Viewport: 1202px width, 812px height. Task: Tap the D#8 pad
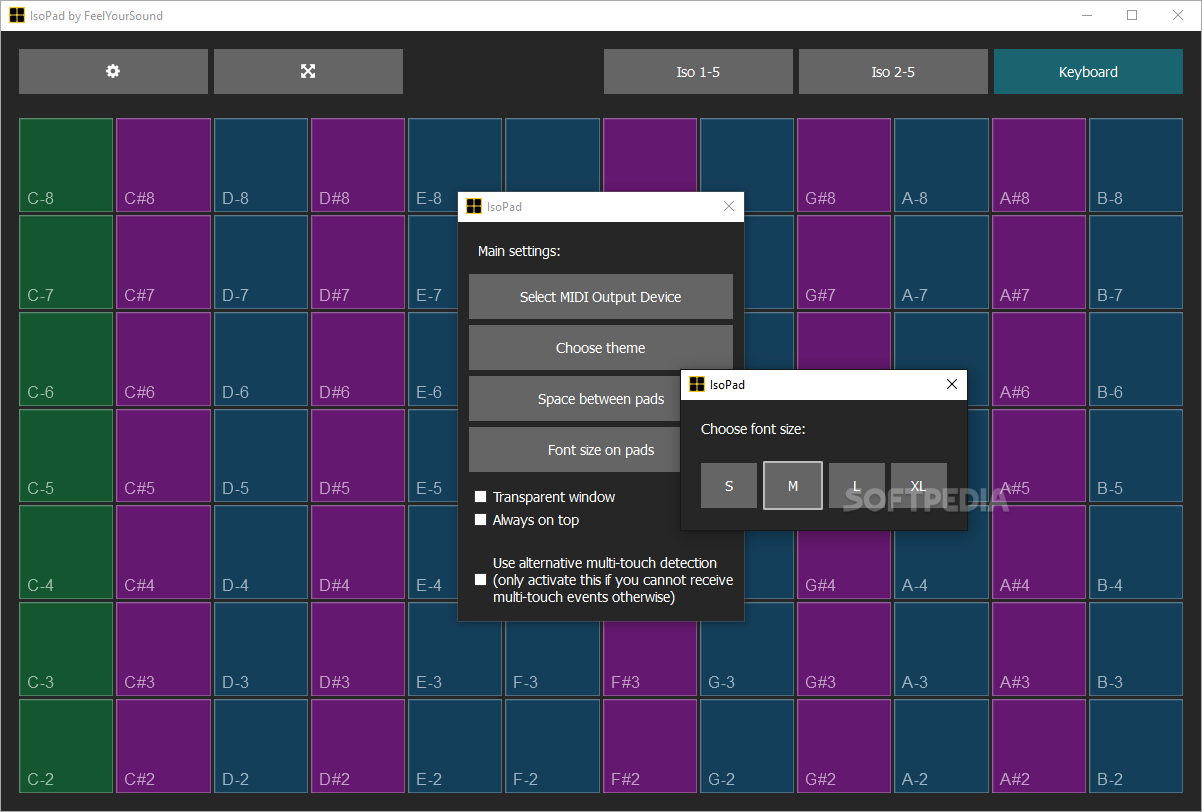pyautogui.click(x=358, y=165)
